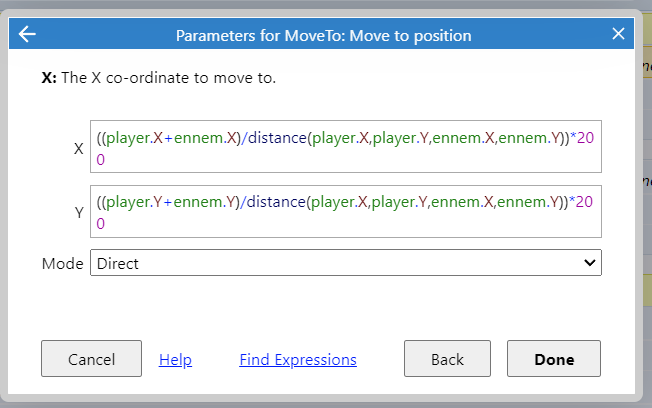Place cursor at wrapped 0 in X field

coord(100,160)
